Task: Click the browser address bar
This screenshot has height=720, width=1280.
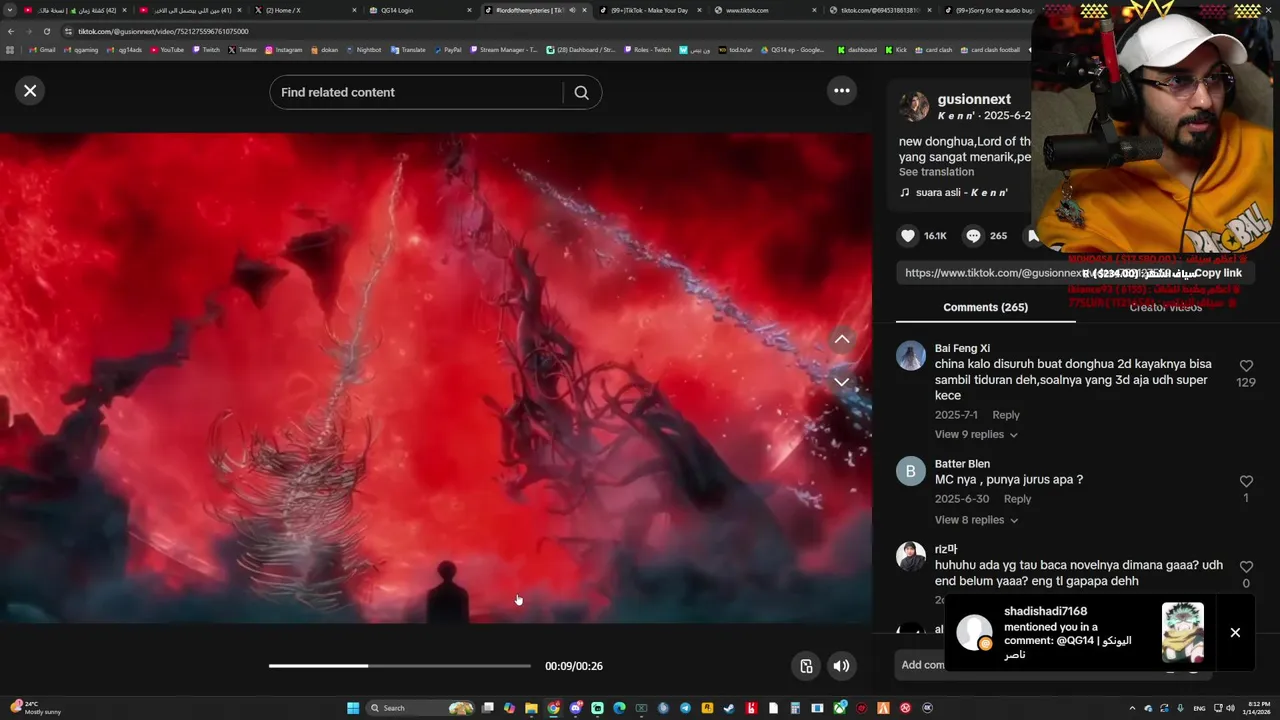Action: click(x=540, y=31)
